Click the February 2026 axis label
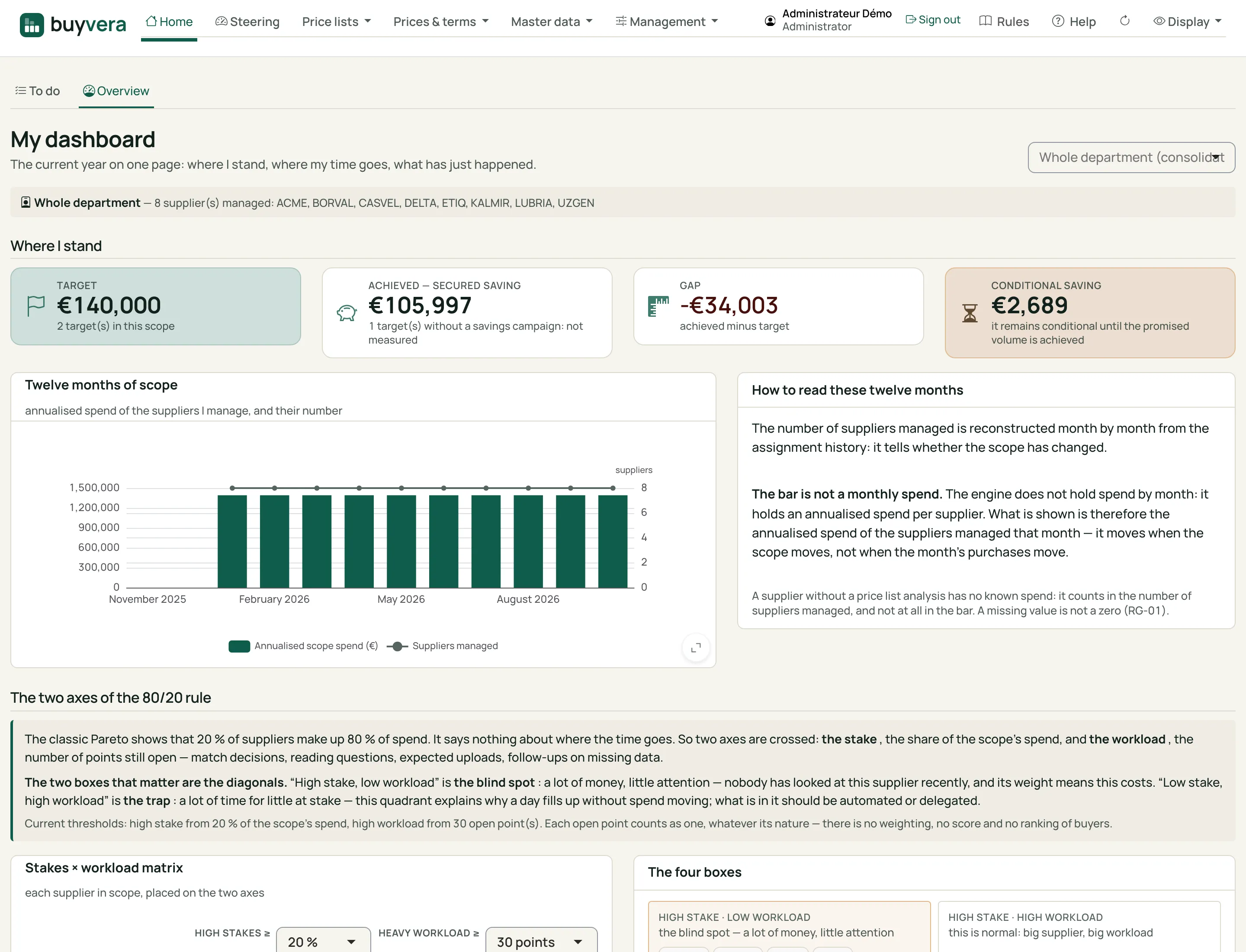 [274, 599]
